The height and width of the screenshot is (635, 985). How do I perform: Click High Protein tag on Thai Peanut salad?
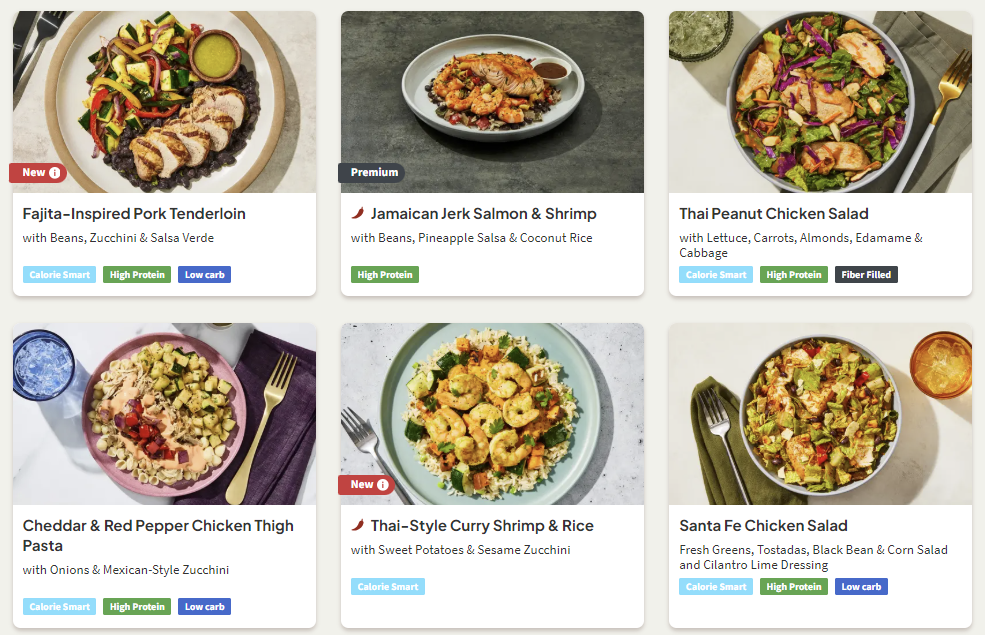794,275
